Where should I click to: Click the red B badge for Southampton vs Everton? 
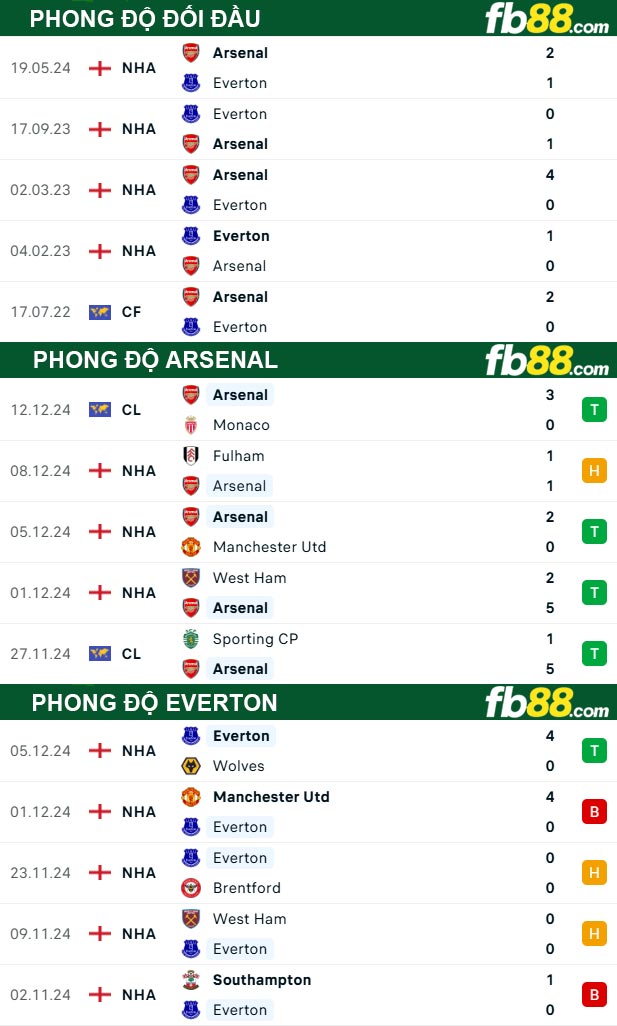tap(594, 995)
